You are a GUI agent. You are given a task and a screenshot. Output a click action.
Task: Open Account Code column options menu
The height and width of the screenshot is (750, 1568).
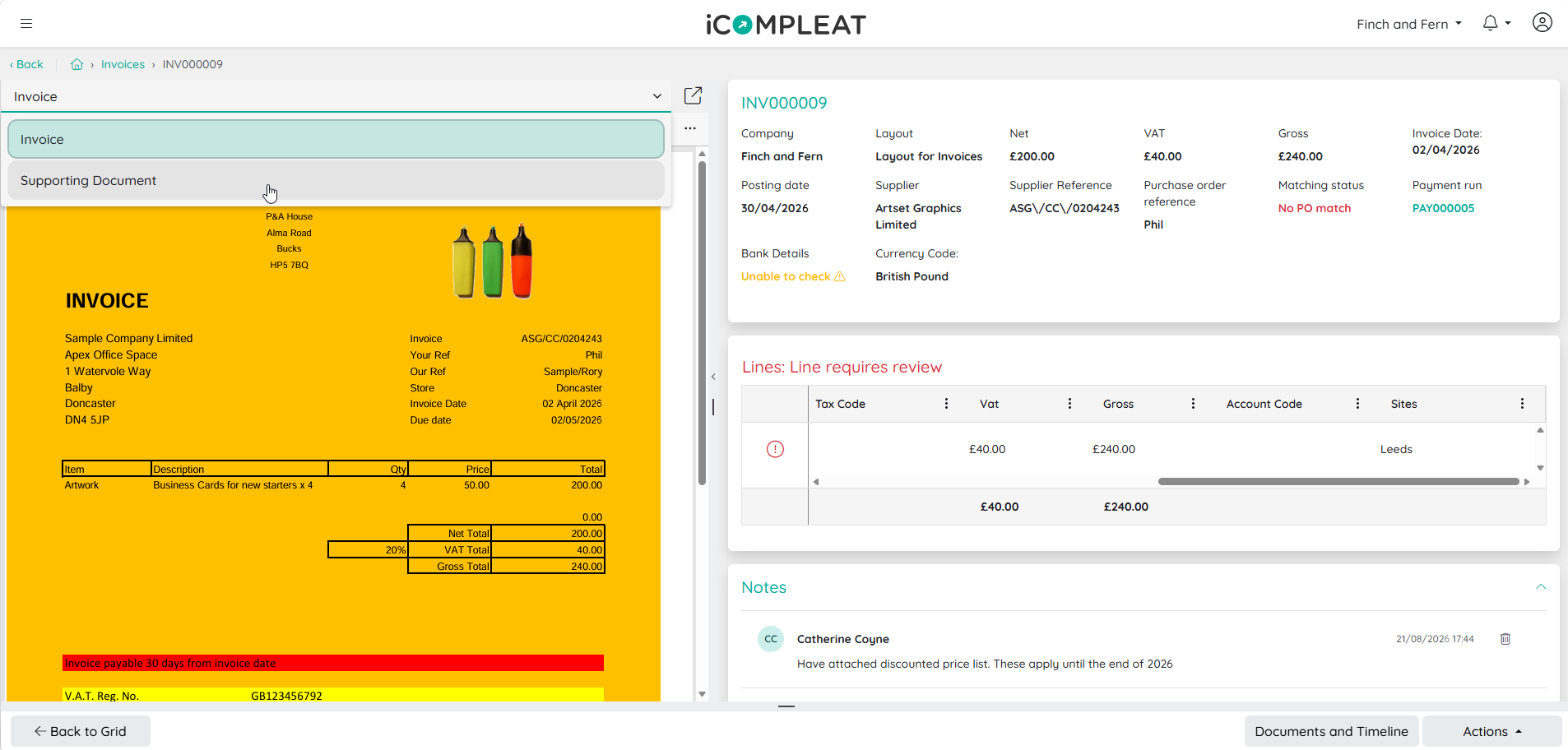(1357, 404)
